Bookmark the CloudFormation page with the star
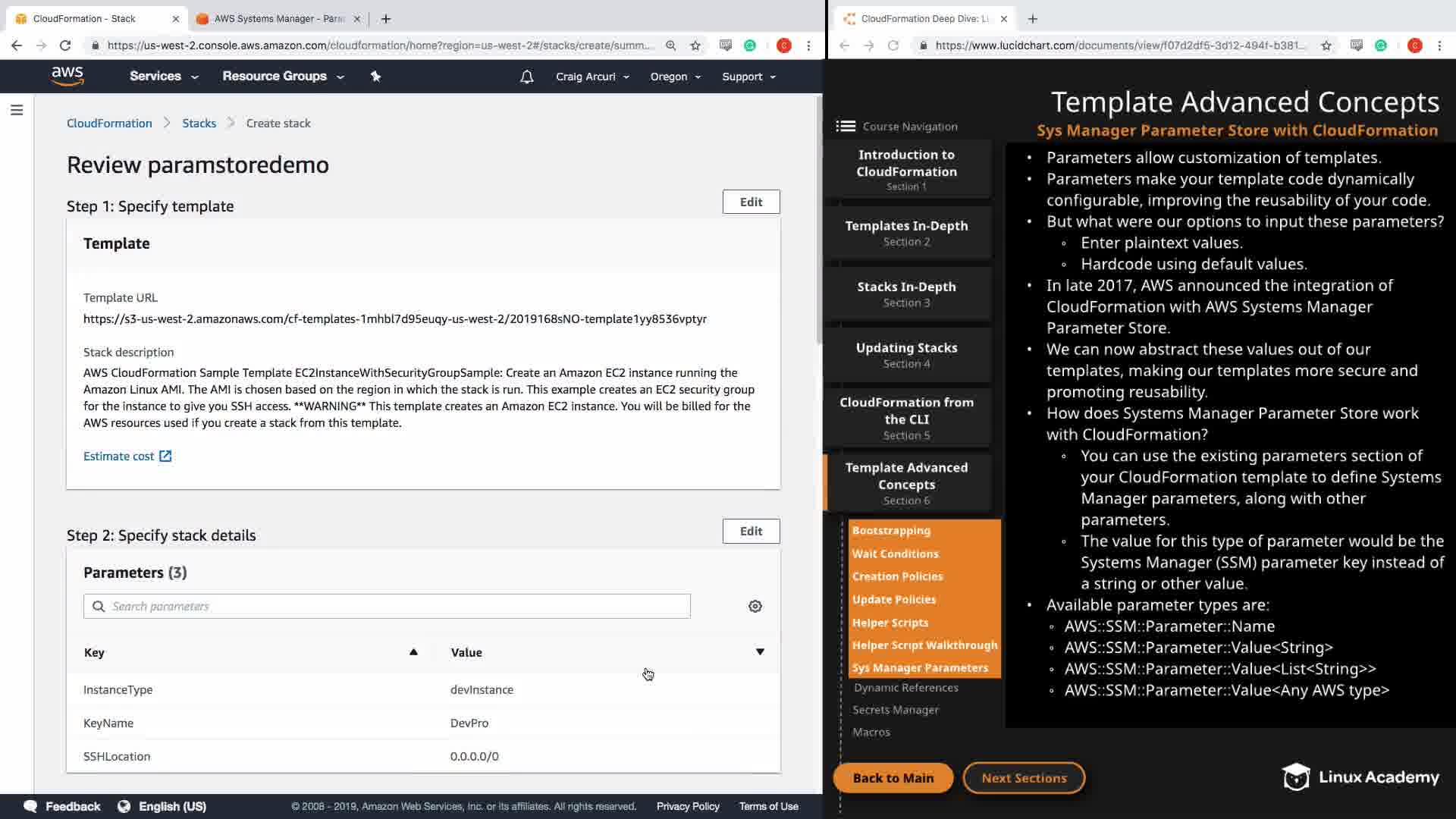 click(x=695, y=45)
